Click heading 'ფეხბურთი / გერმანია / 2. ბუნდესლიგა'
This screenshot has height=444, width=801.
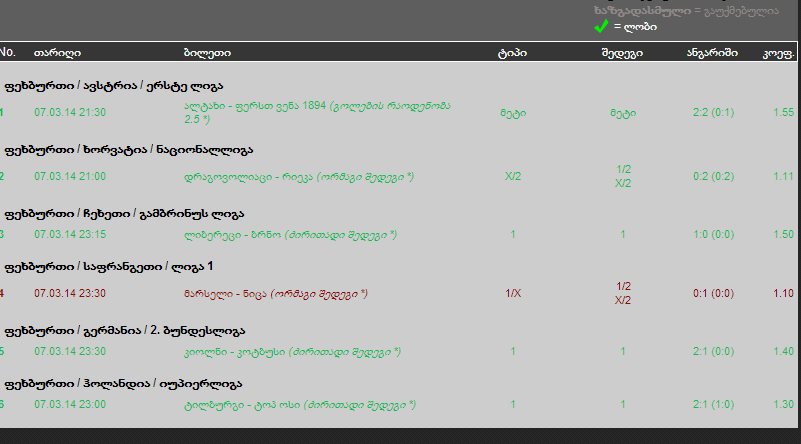tap(125, 331)
